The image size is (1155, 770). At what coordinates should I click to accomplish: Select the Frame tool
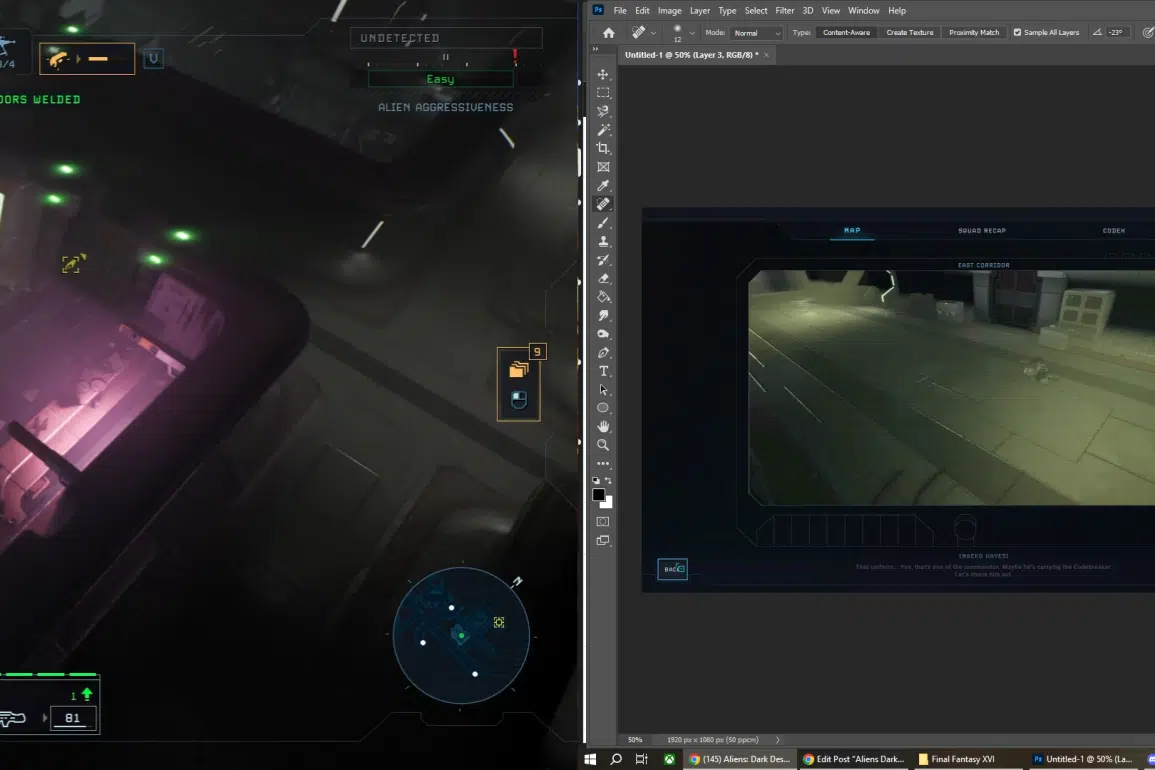tap(603, 167)
